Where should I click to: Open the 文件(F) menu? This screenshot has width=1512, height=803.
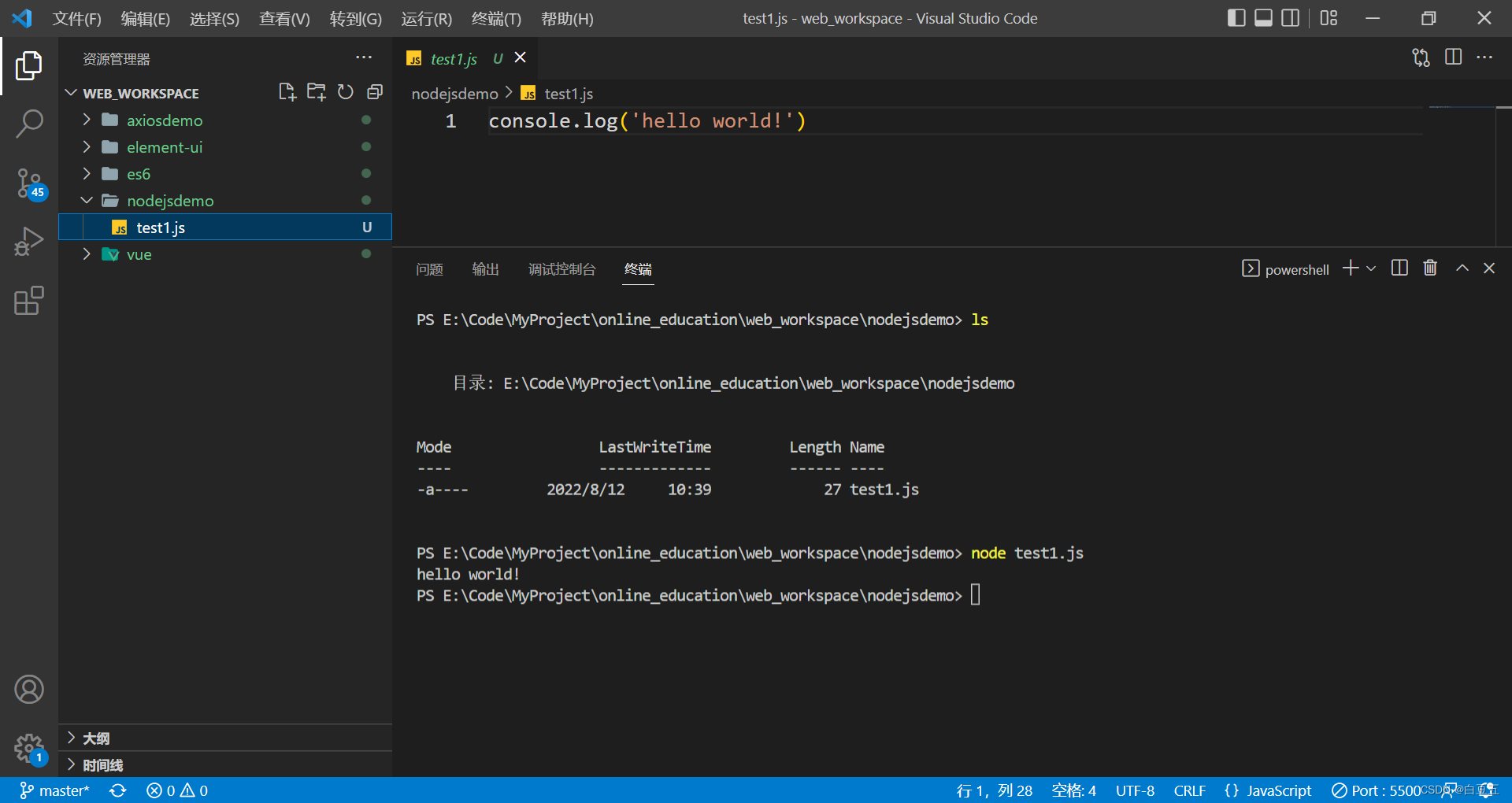[77, 18]
